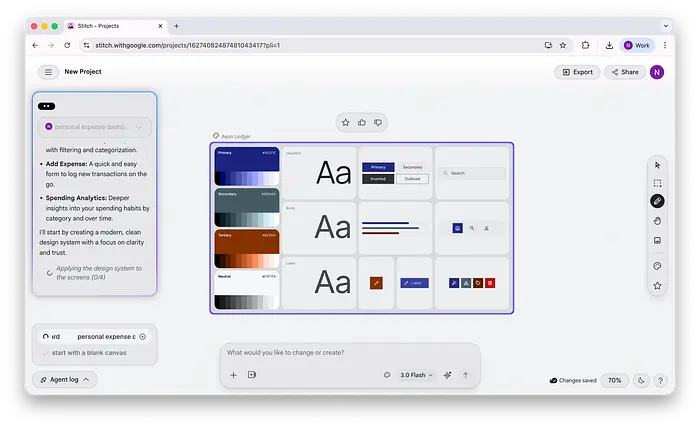This screenshot has width=700, height=428.
Task: Click the Share button
Action: [x=624, y=72]
